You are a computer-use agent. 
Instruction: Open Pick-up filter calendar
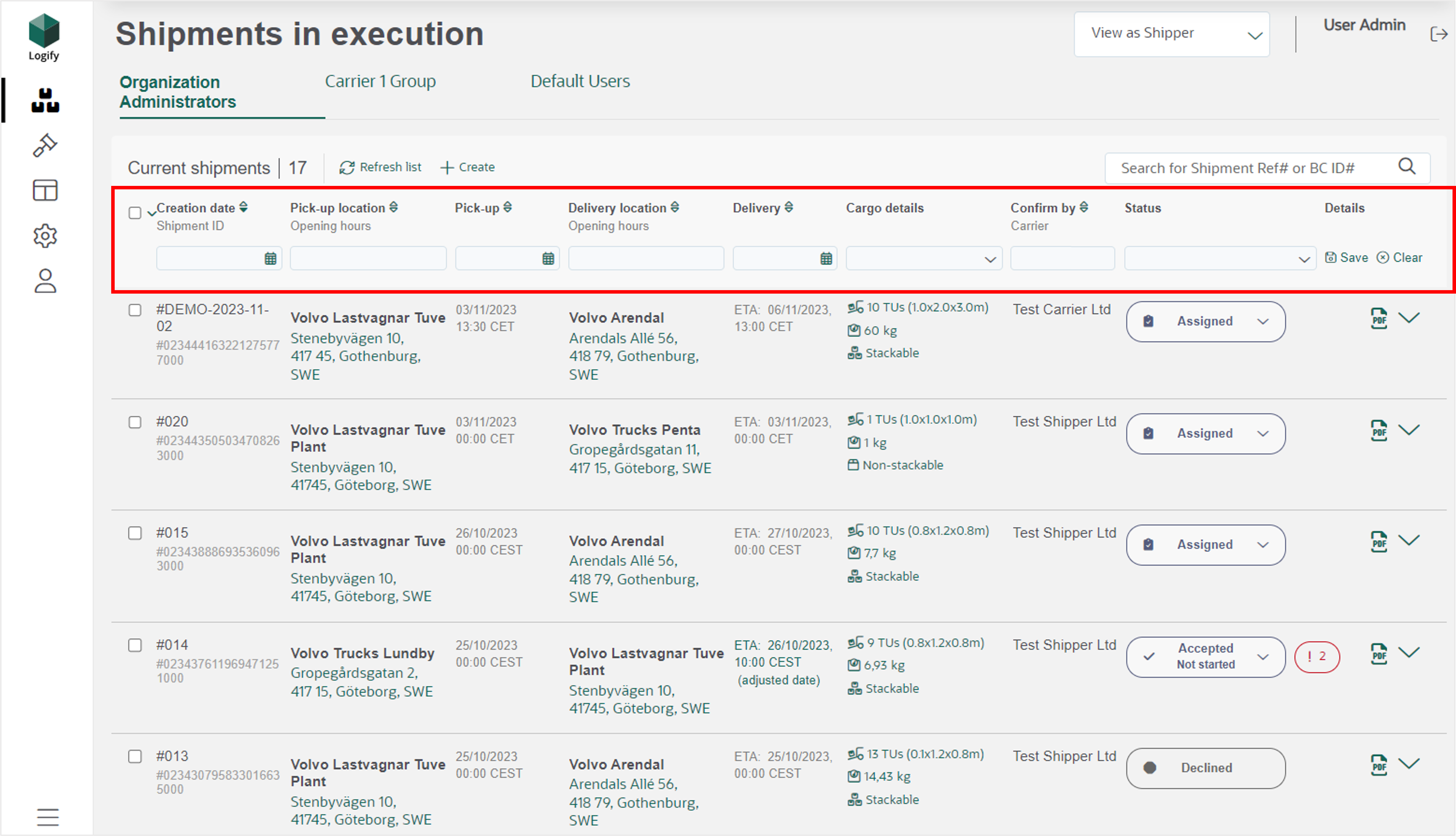coord(548,259)
